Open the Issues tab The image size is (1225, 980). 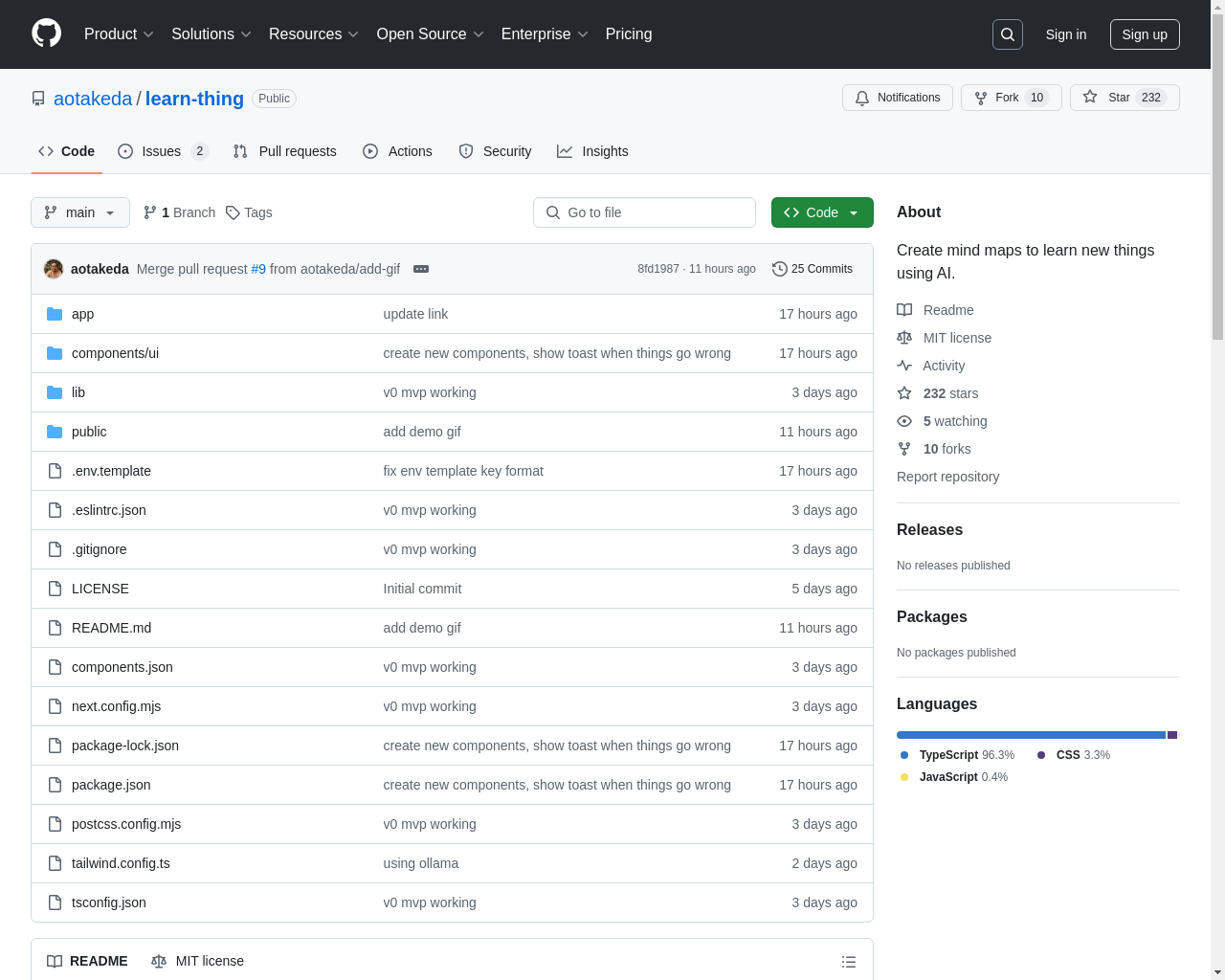[163, 151]
